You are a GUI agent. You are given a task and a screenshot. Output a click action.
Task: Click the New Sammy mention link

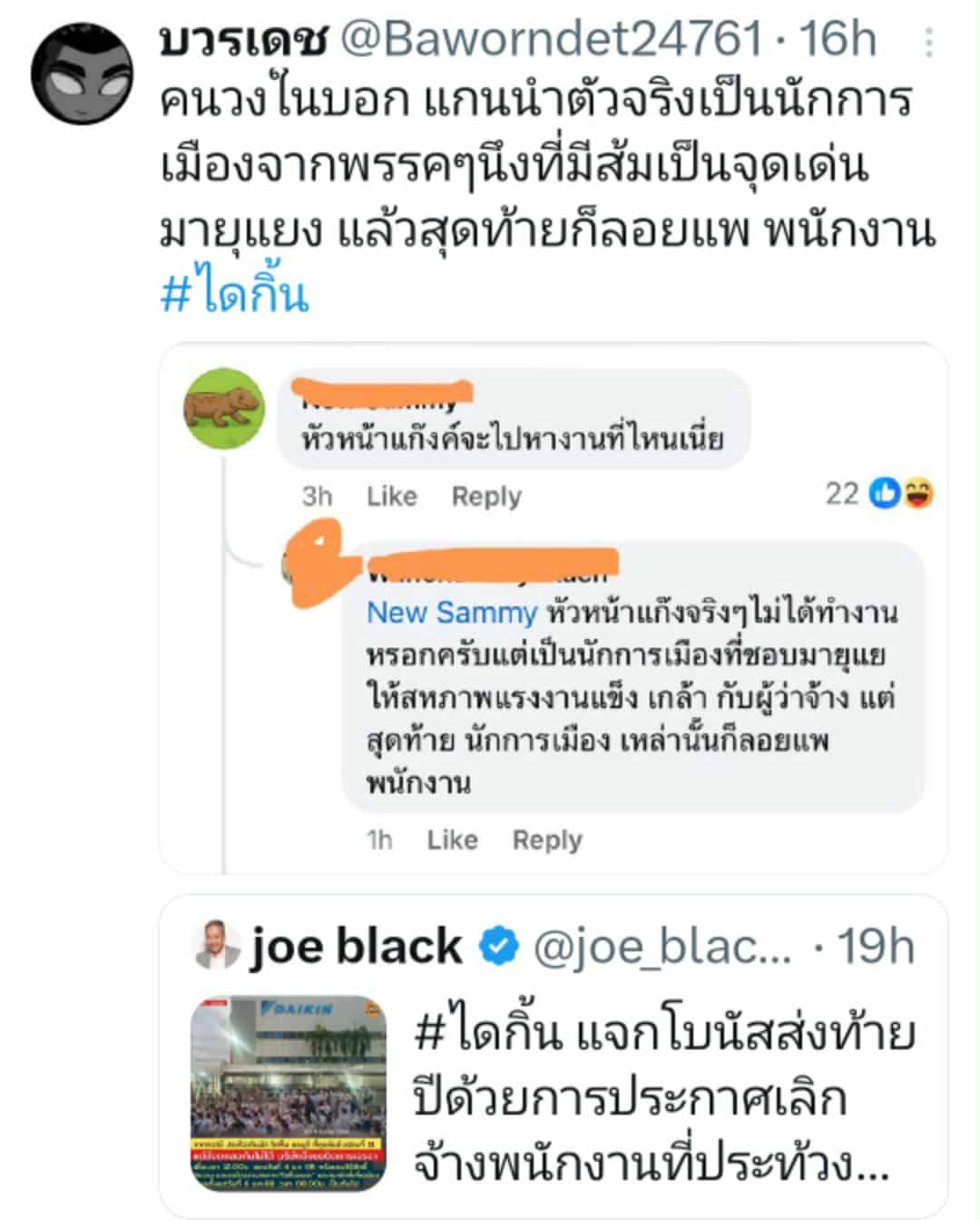(x=452, y=613)
